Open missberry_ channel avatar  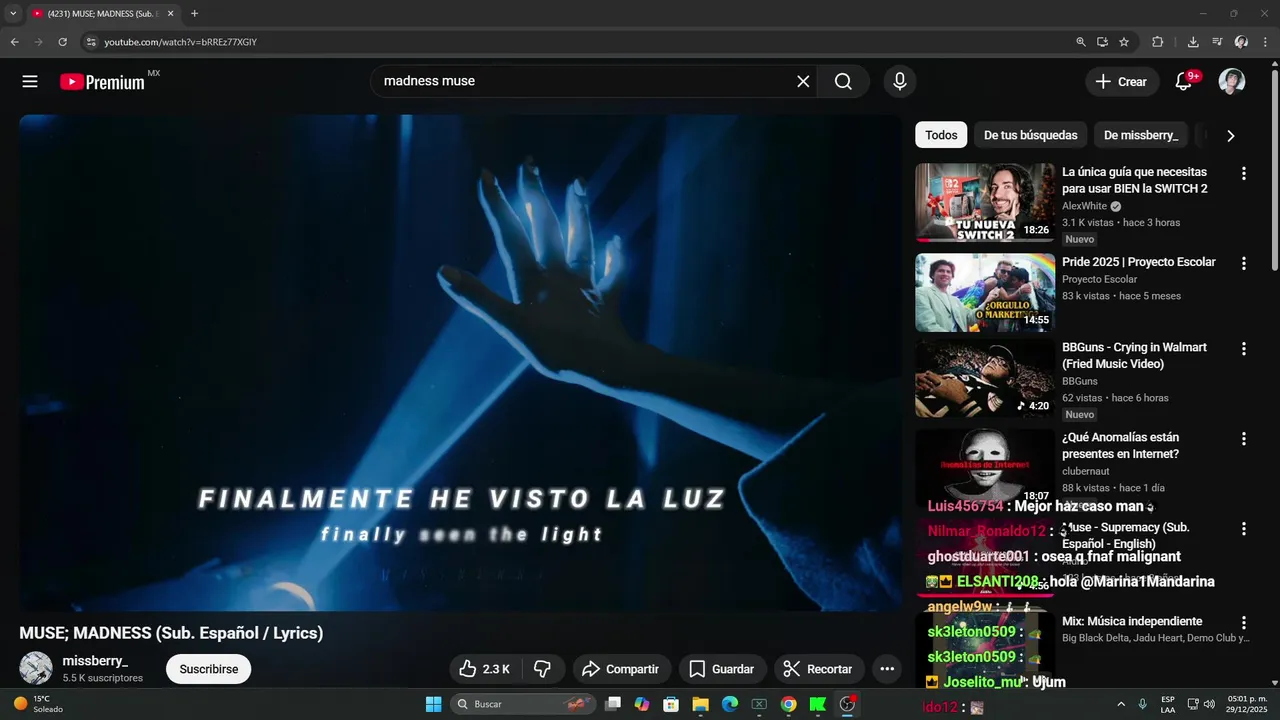(x=36, y=668)
